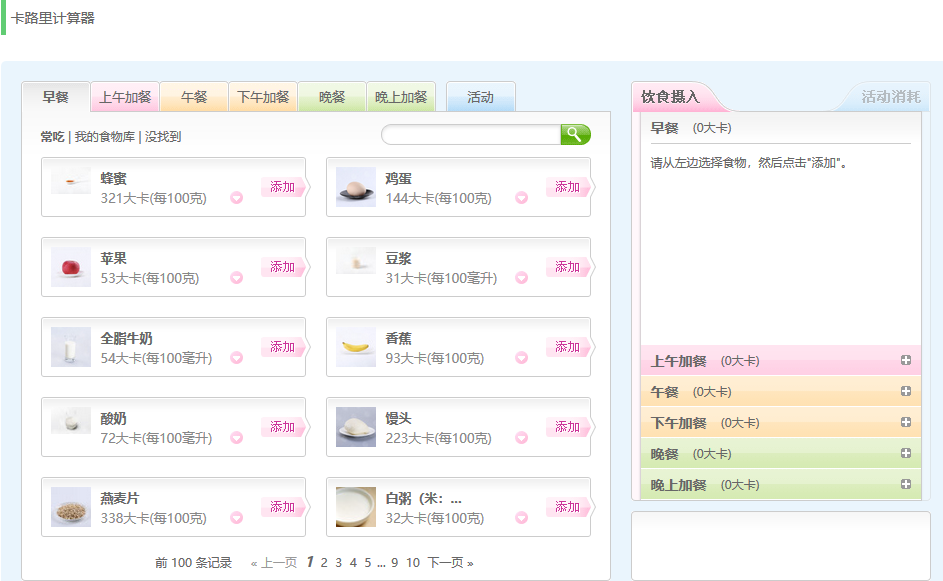
Task: Open the pink dropdown arrow for 鸡蛋
Action: pos(521,198)
